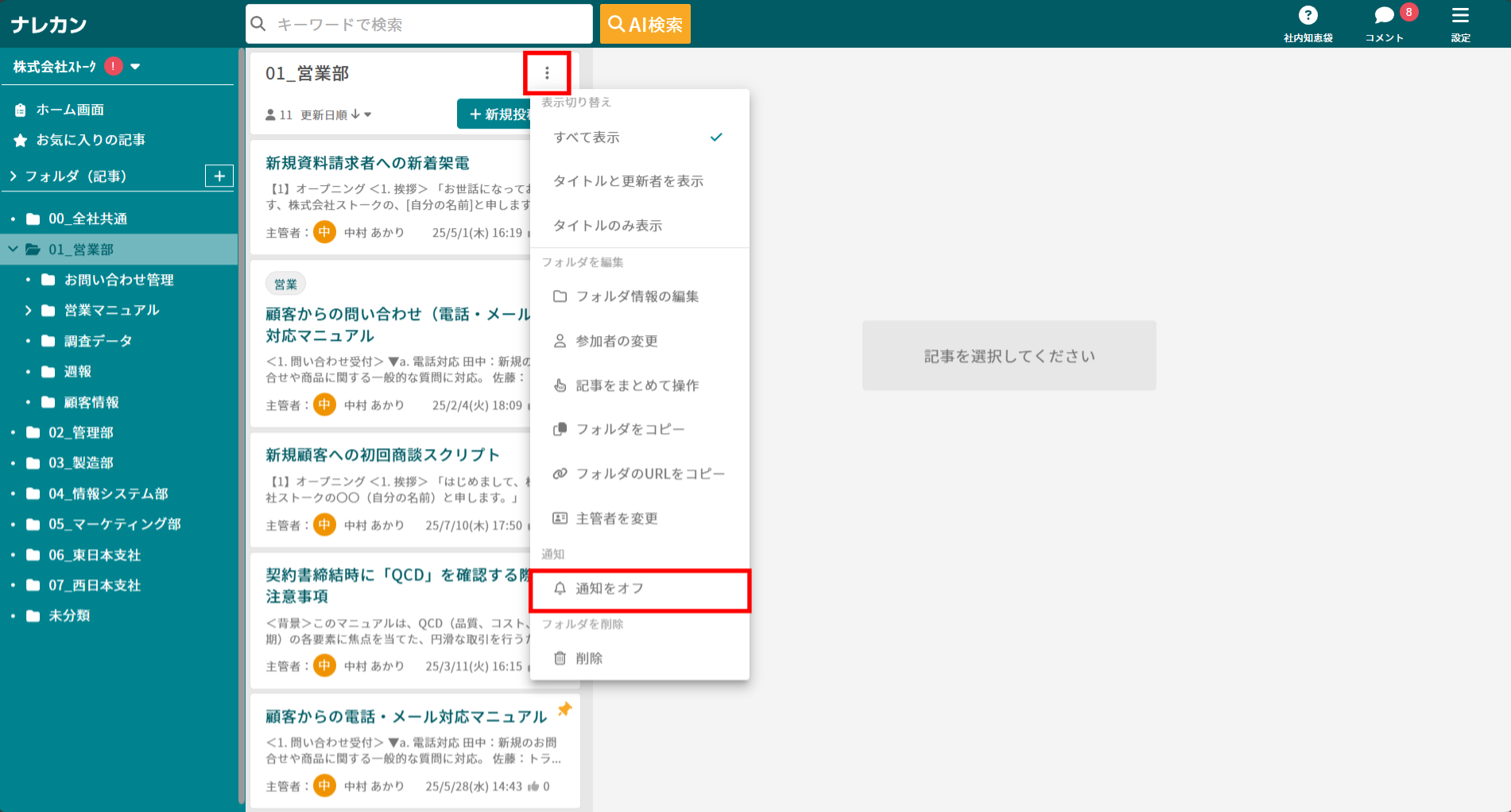Viewport: 1511px width, 812px height.
Task: Open the 設定 hamburger menu icon
Action: [1460, 16]
